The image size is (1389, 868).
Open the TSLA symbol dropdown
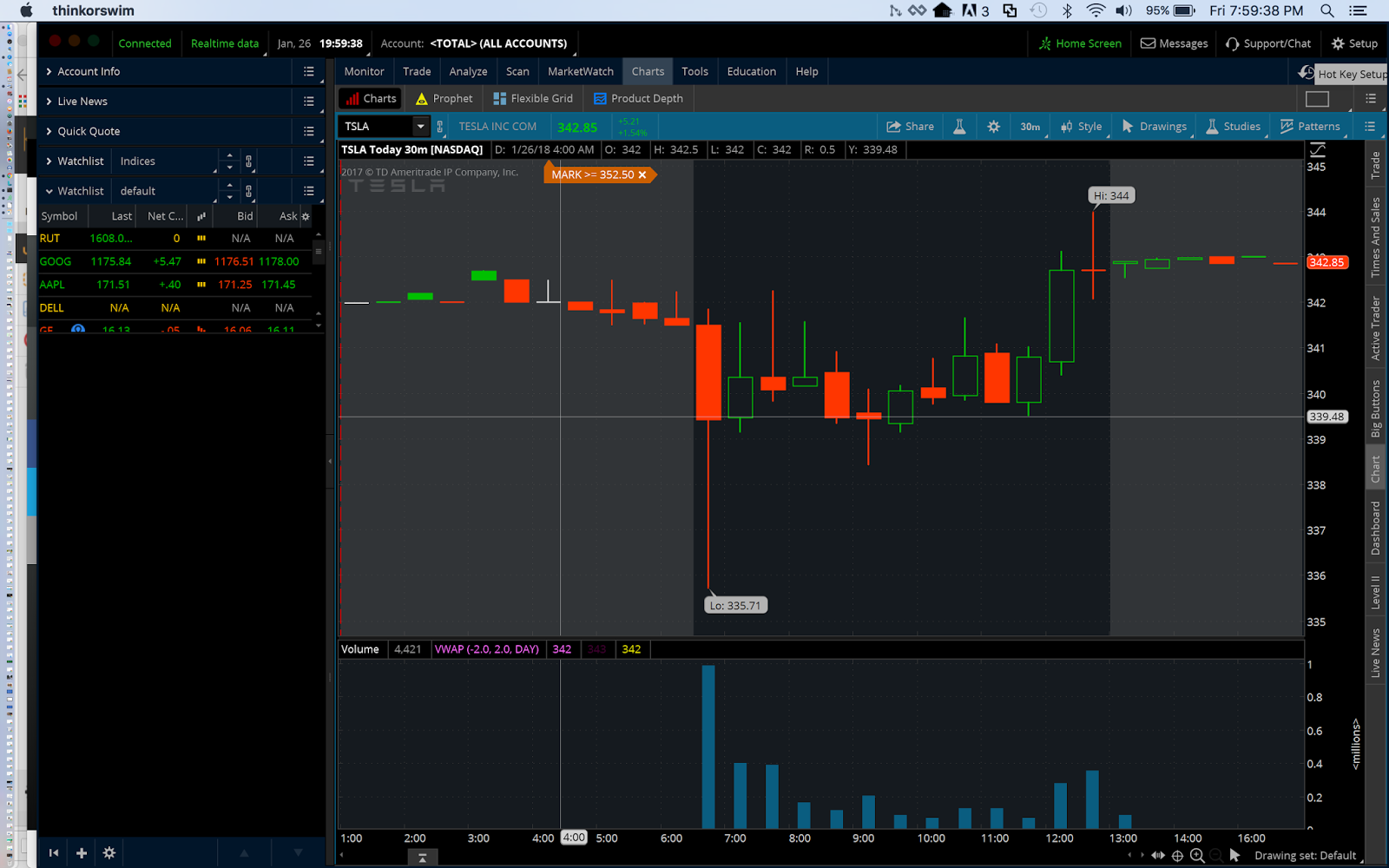(x=419, y=126)
